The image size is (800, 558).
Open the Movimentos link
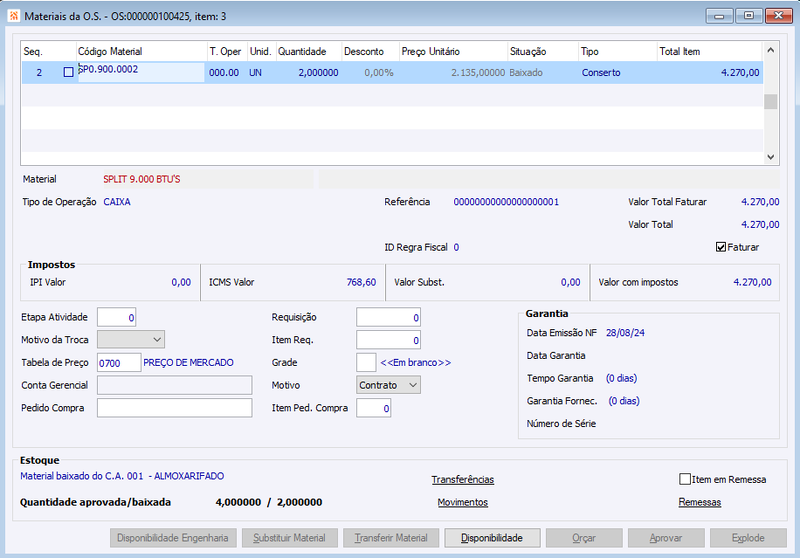click(463, 502)
